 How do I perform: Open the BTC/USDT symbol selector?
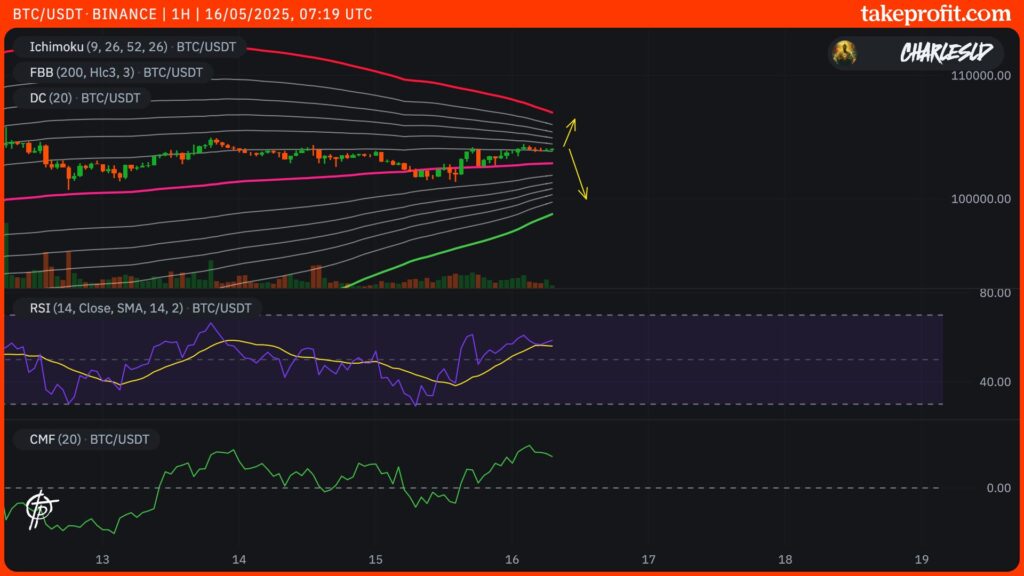point(48,14)
